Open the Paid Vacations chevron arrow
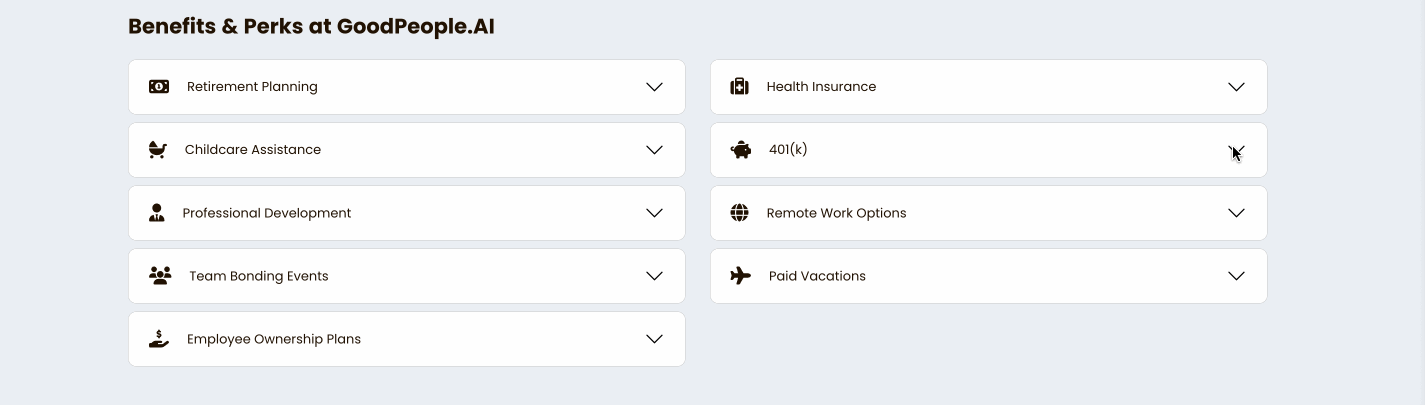This screenshot has width=1425, height=405. click(x=1237, y=276)
